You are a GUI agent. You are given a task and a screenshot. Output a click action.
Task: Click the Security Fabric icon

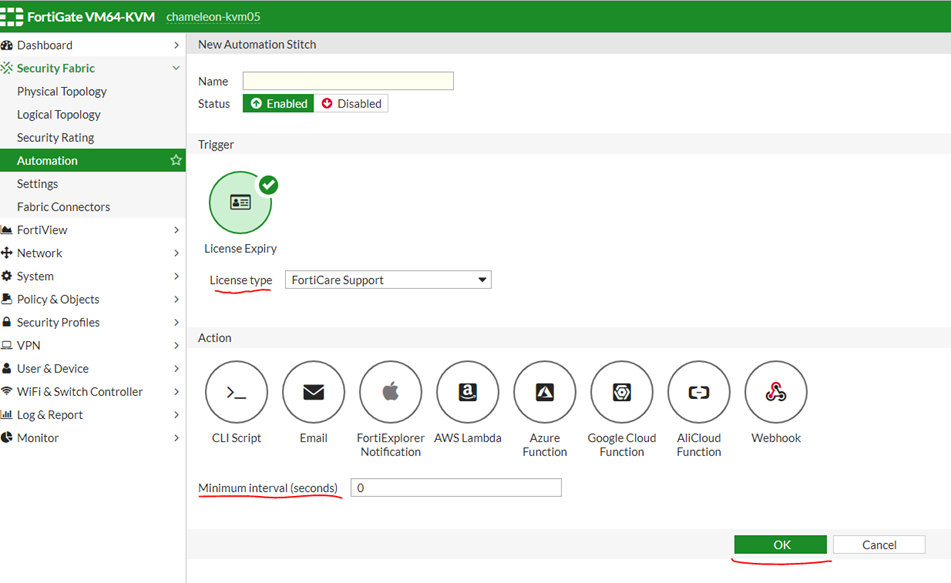point(7,68)
